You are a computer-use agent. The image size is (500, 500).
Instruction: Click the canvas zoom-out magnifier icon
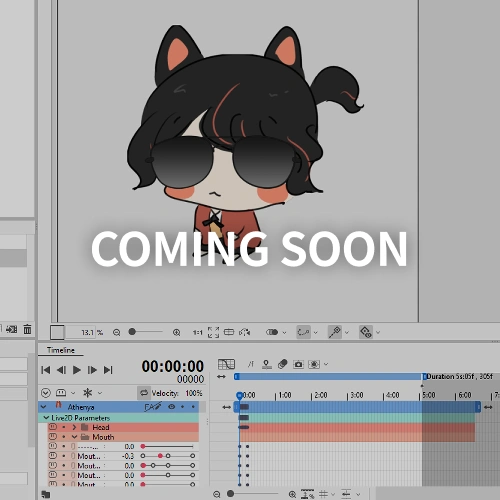tap(116, 332)
